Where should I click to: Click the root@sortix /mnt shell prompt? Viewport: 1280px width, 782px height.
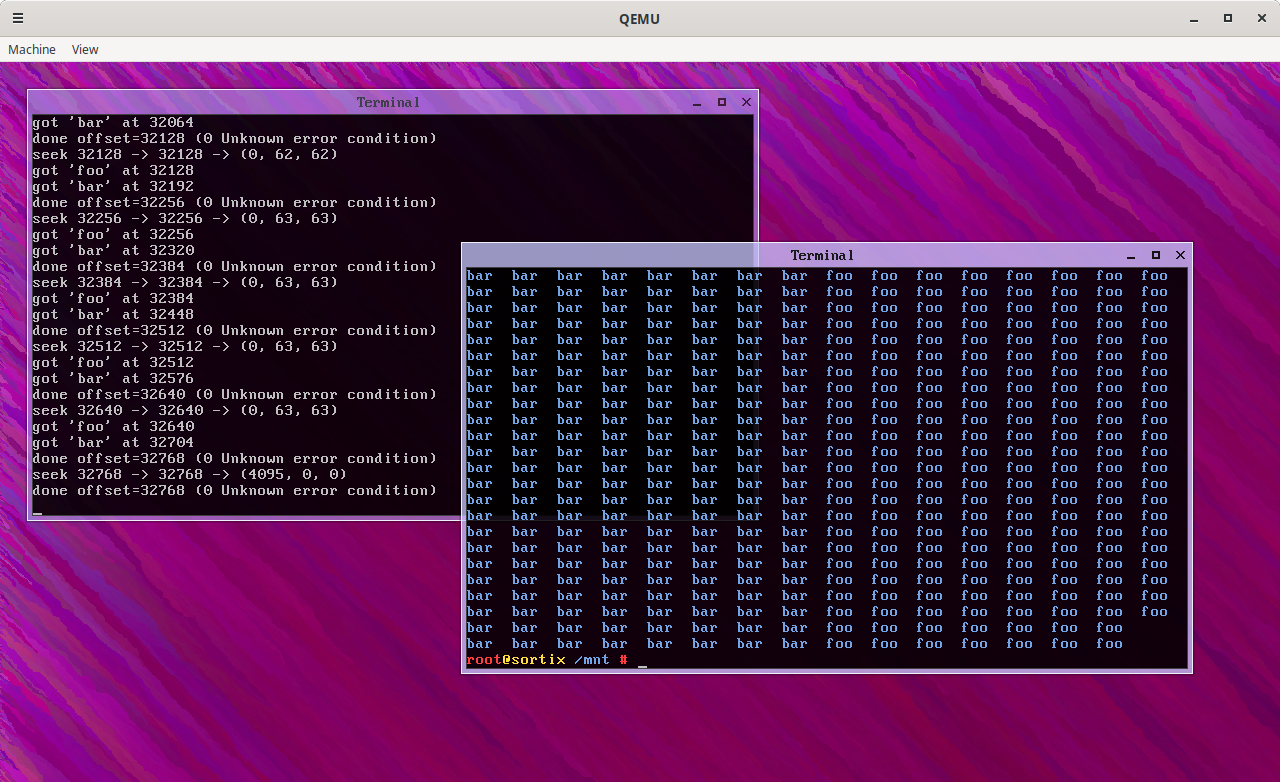pos(547,660)
